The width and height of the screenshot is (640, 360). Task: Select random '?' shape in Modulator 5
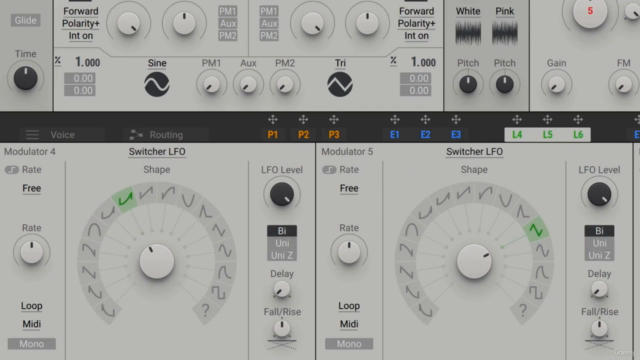(x=523, y=310)
